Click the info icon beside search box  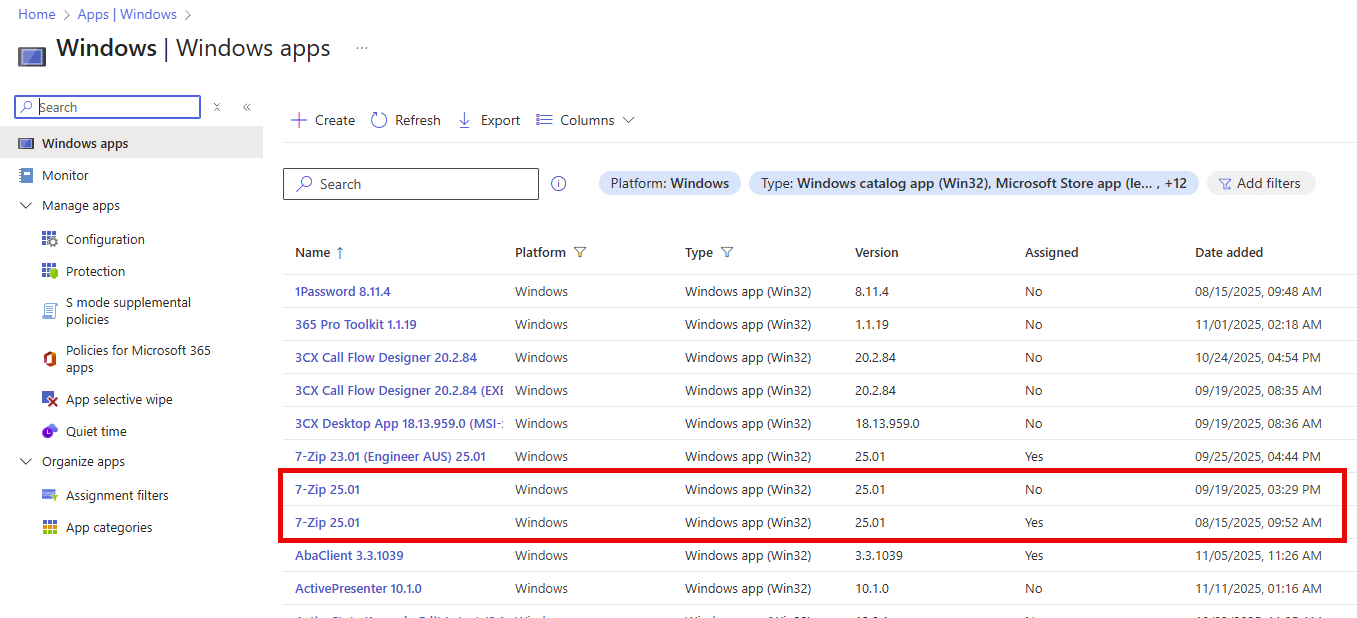[x=559, y=184]
